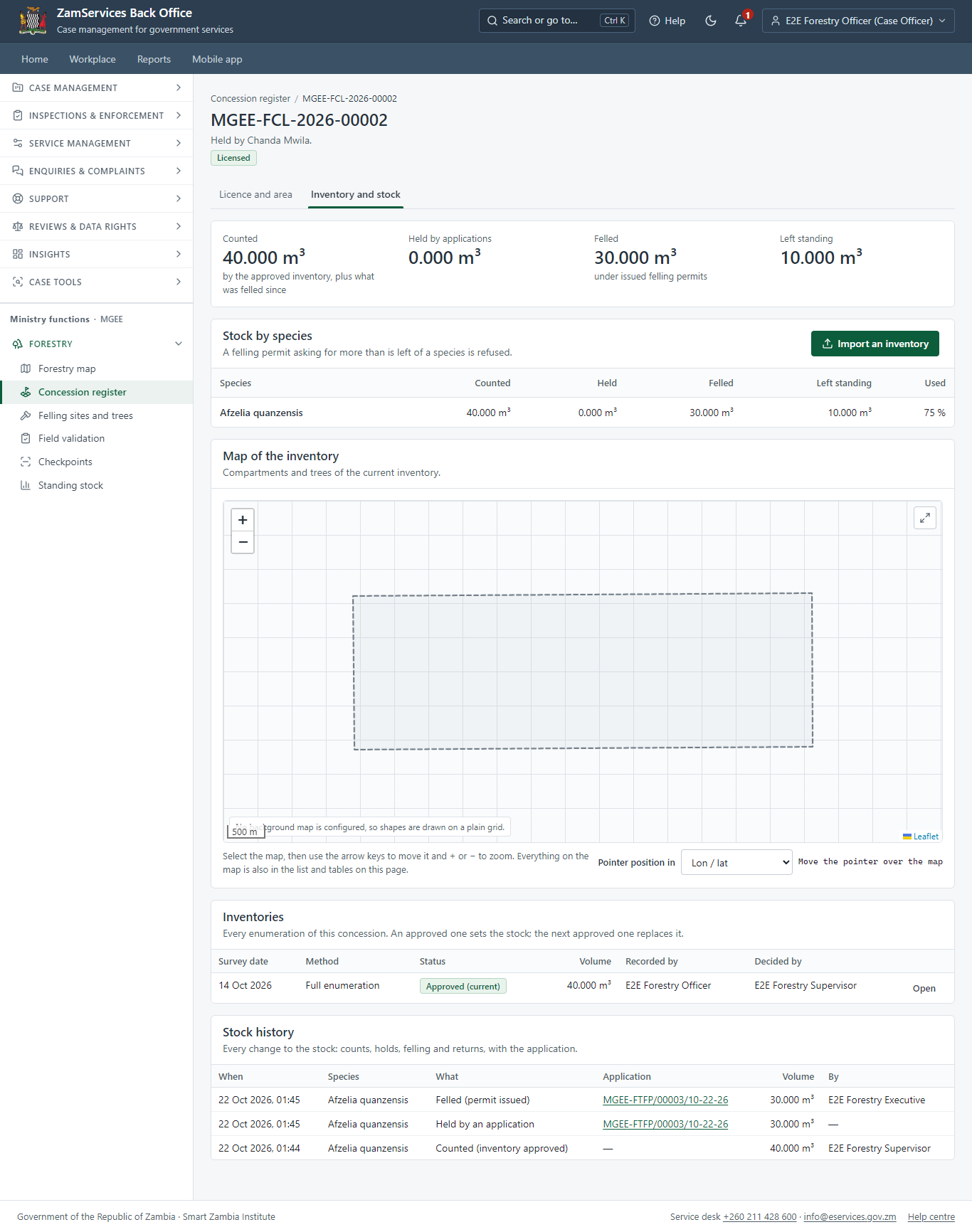Click the Forestry map icon in sidebar
The image size is (972, 1232).
point(26,368)
